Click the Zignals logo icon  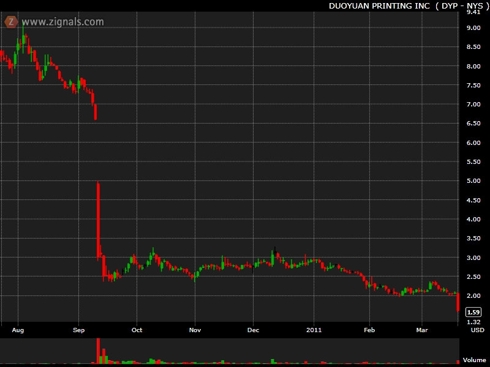pyautogui.click(x=11, y=22)
